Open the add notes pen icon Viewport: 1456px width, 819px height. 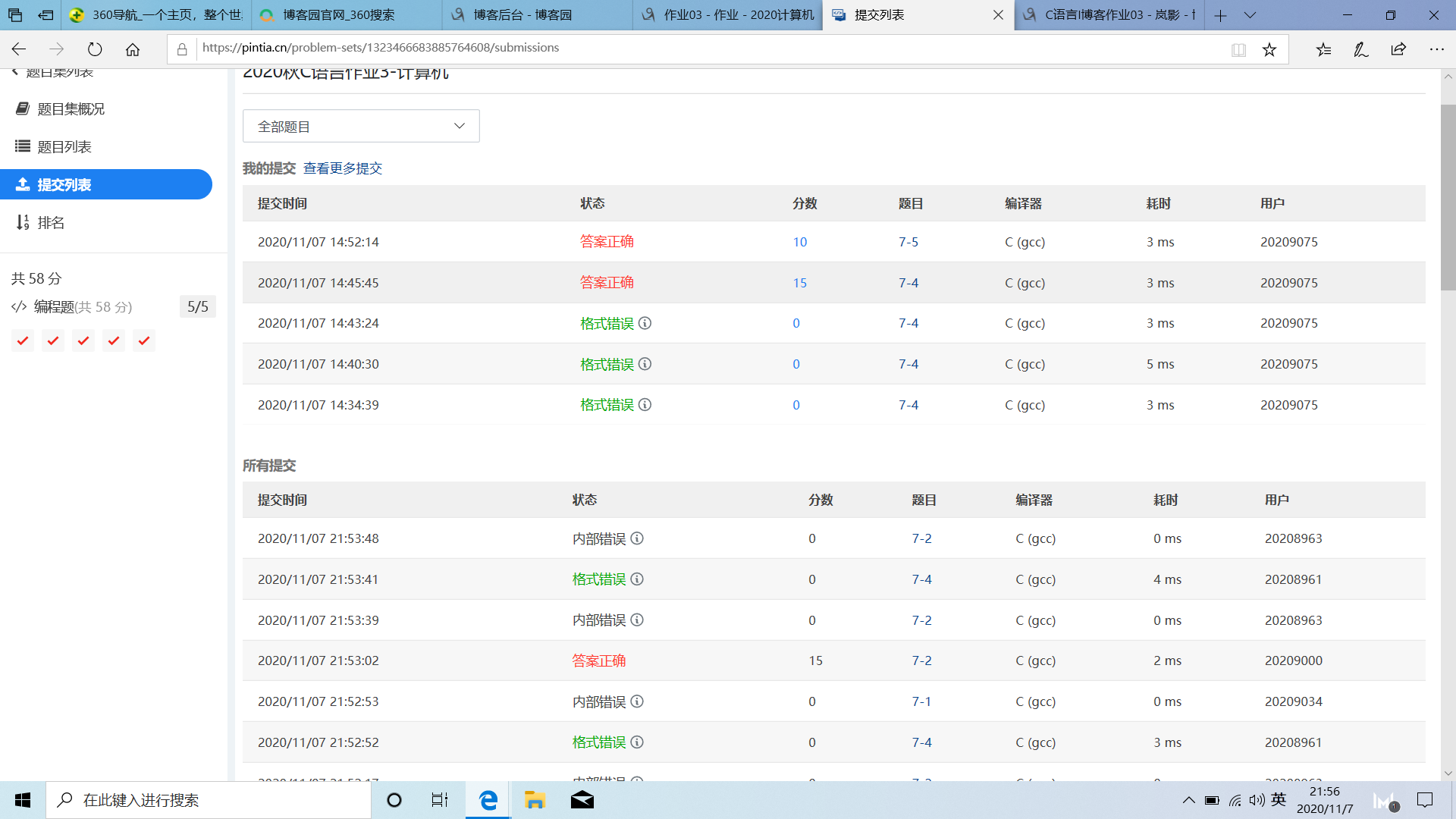tap(1360, 49)
